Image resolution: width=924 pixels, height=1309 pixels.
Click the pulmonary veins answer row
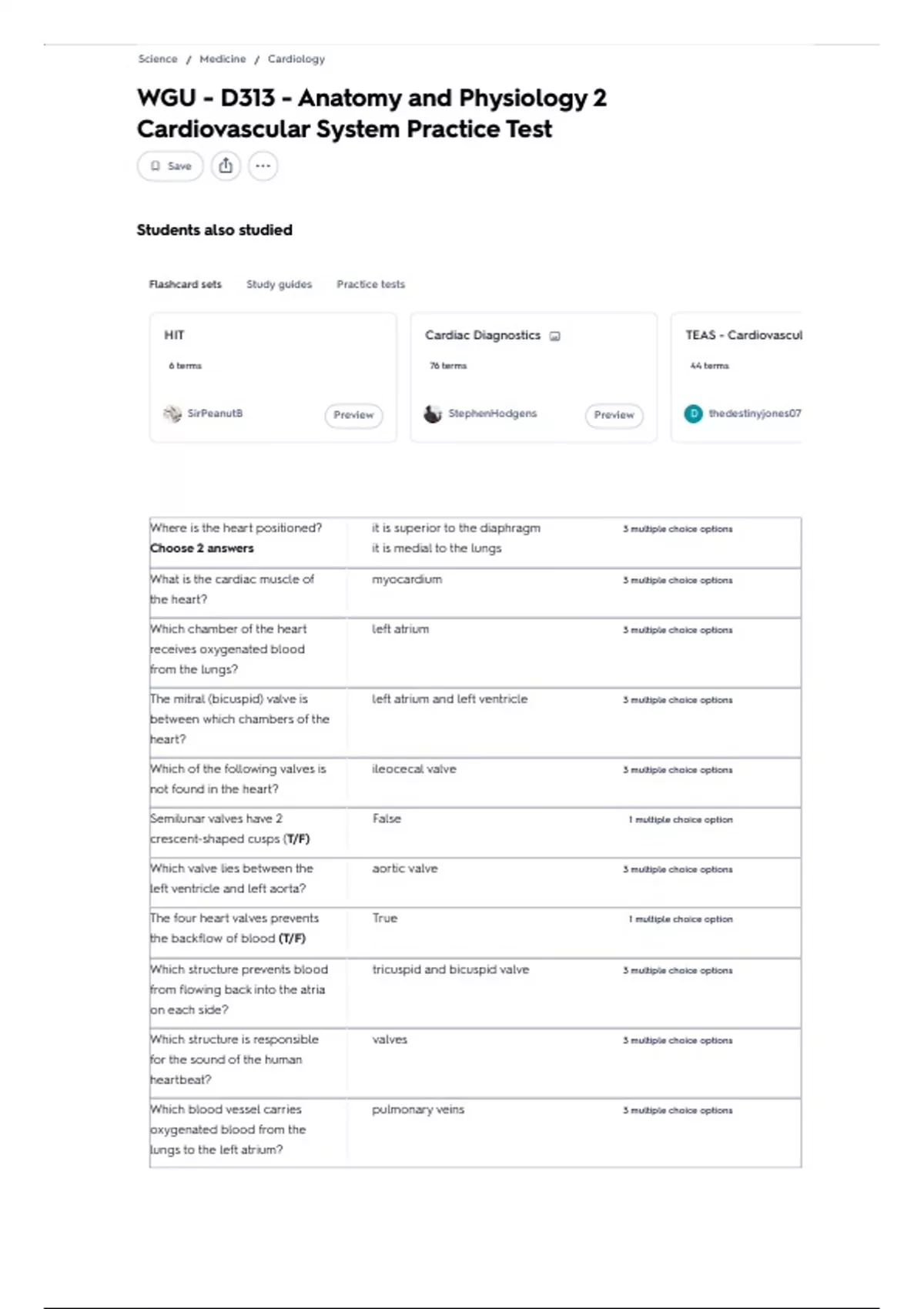tap(475, 1133)
